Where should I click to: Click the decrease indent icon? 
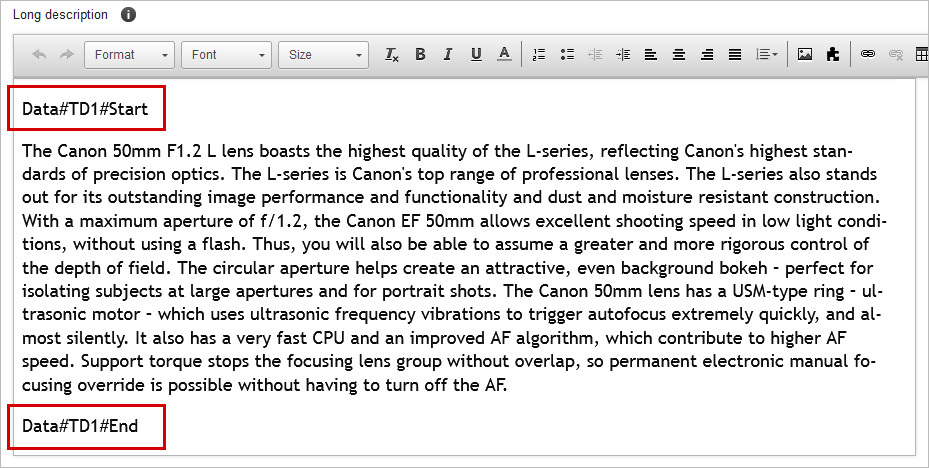(x=595, y=55)
